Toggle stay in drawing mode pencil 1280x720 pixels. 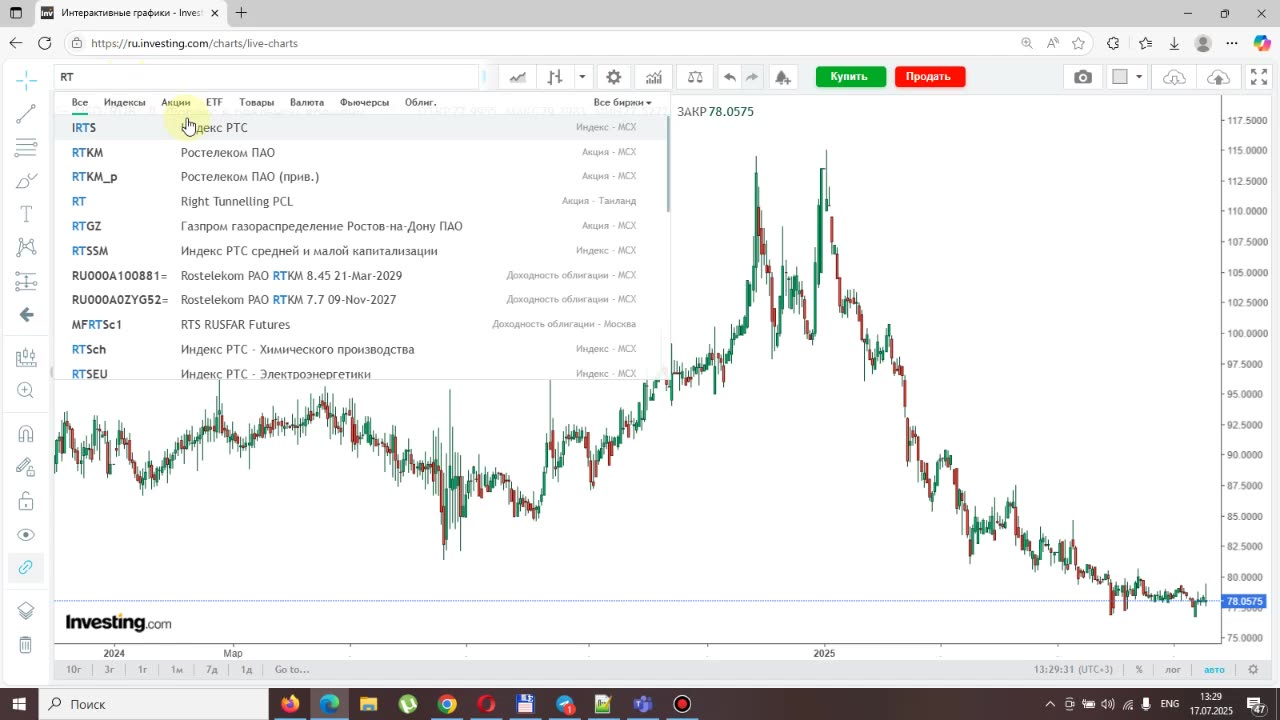click(26, 467)
